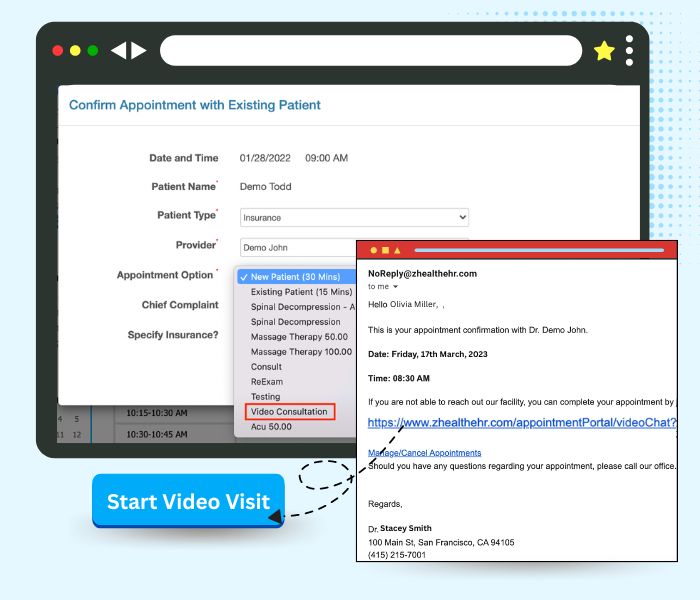Select Existing Patient (15 Mins) option
This screenshot has height=600, width=700.
tap(301, 292)
